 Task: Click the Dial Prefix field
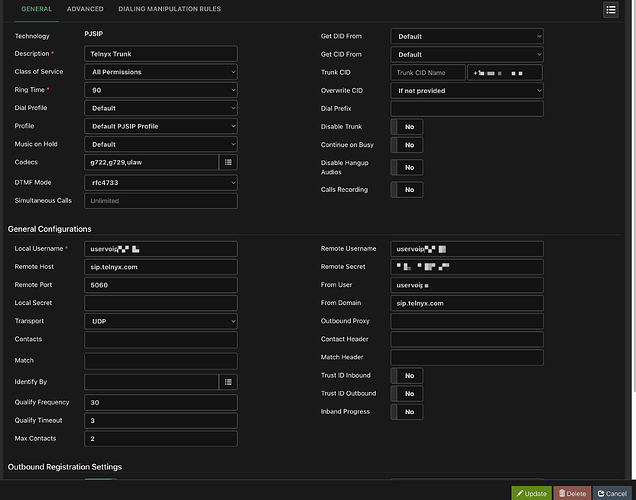coord(467,109)
